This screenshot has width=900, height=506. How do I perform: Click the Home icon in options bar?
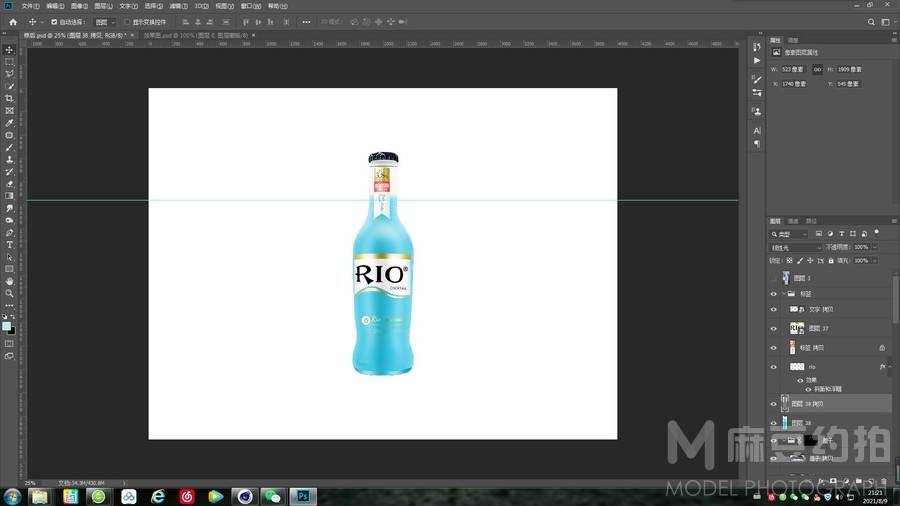(13, 22)
